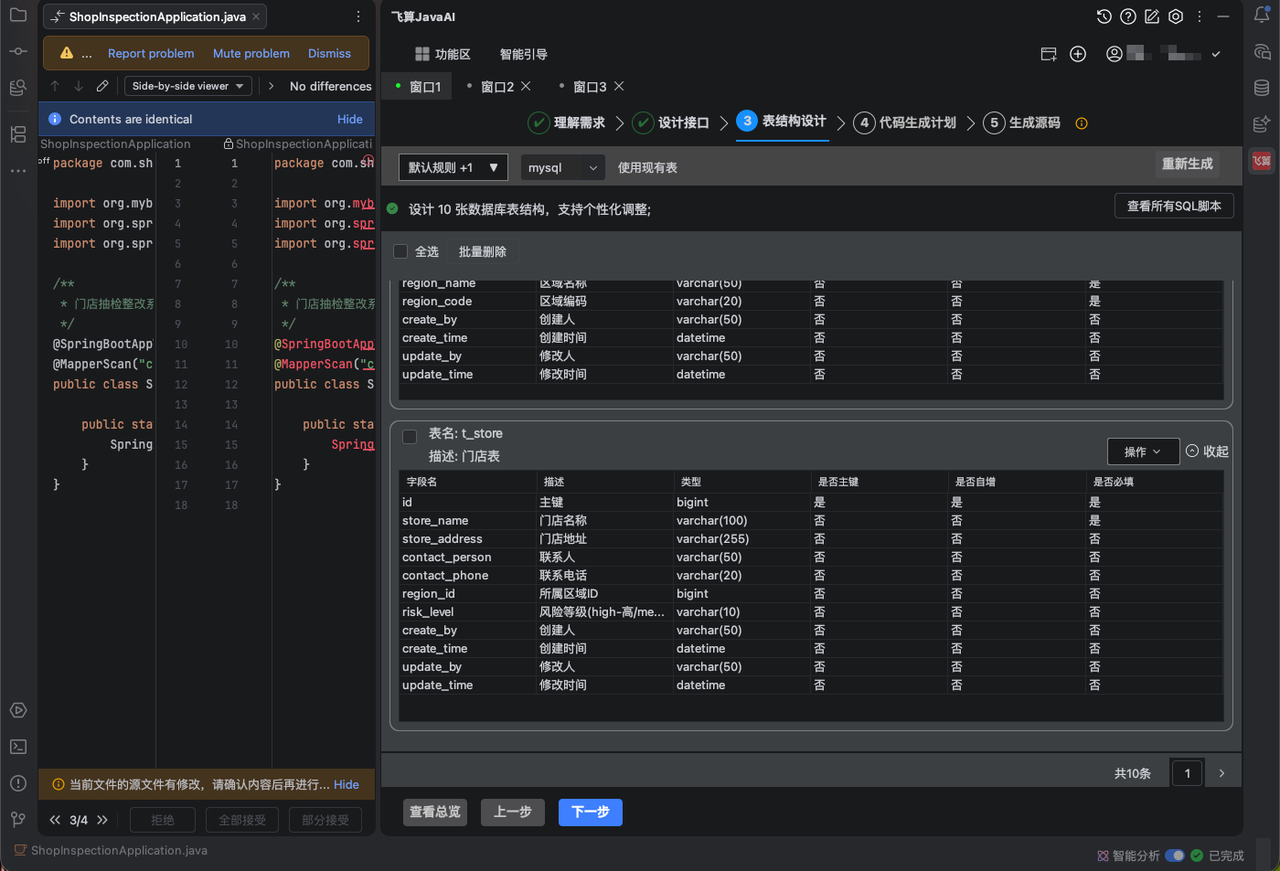Open the Problems tool window icon
The image size is (1280, 871).
pyautogui.click(x=18, y=782)
